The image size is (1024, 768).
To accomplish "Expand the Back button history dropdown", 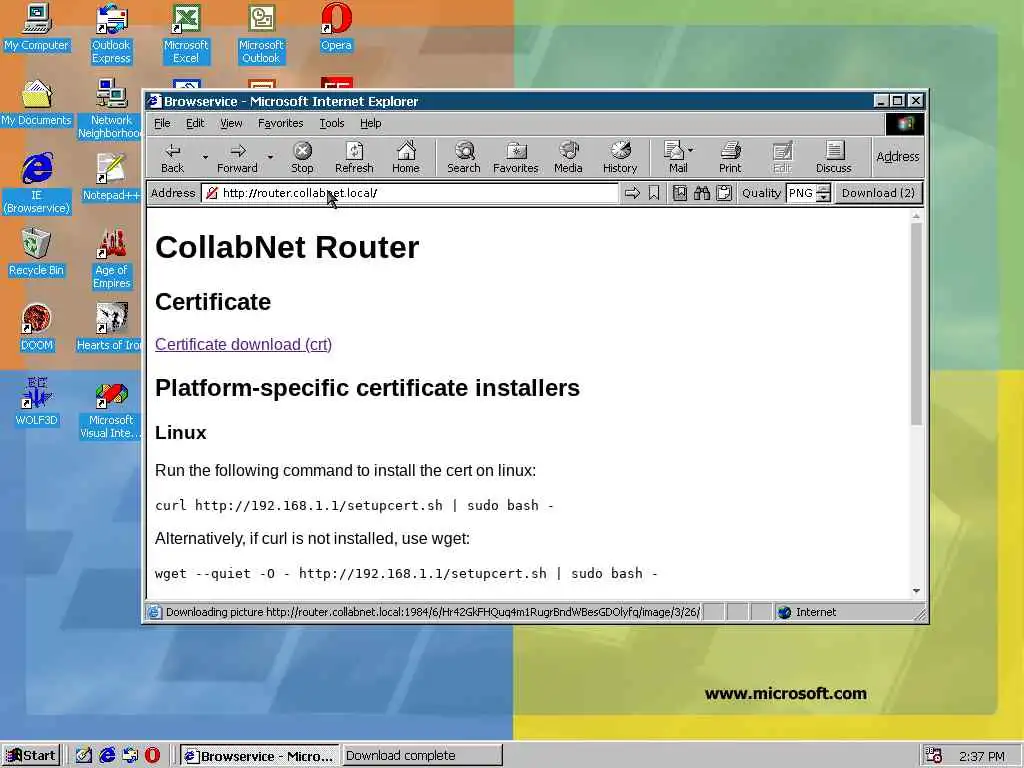I will [205, 157].
